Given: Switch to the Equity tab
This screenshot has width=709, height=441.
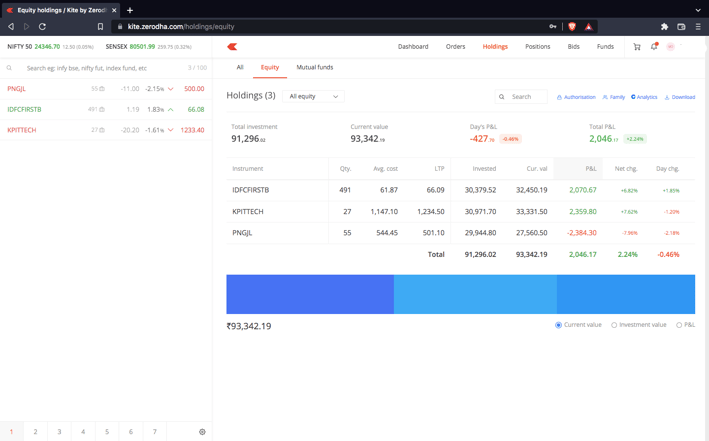Looking at the screenshot, I should [270, 67].
